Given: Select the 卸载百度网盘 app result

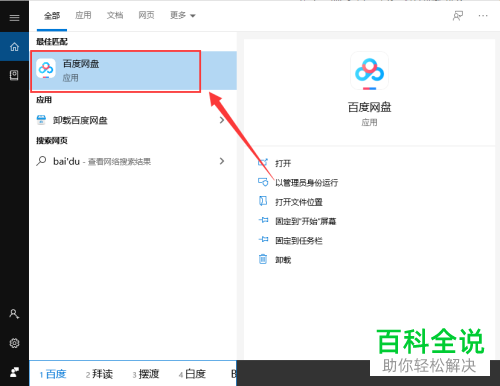Looking at the screenshot, I should click(133, 120).
